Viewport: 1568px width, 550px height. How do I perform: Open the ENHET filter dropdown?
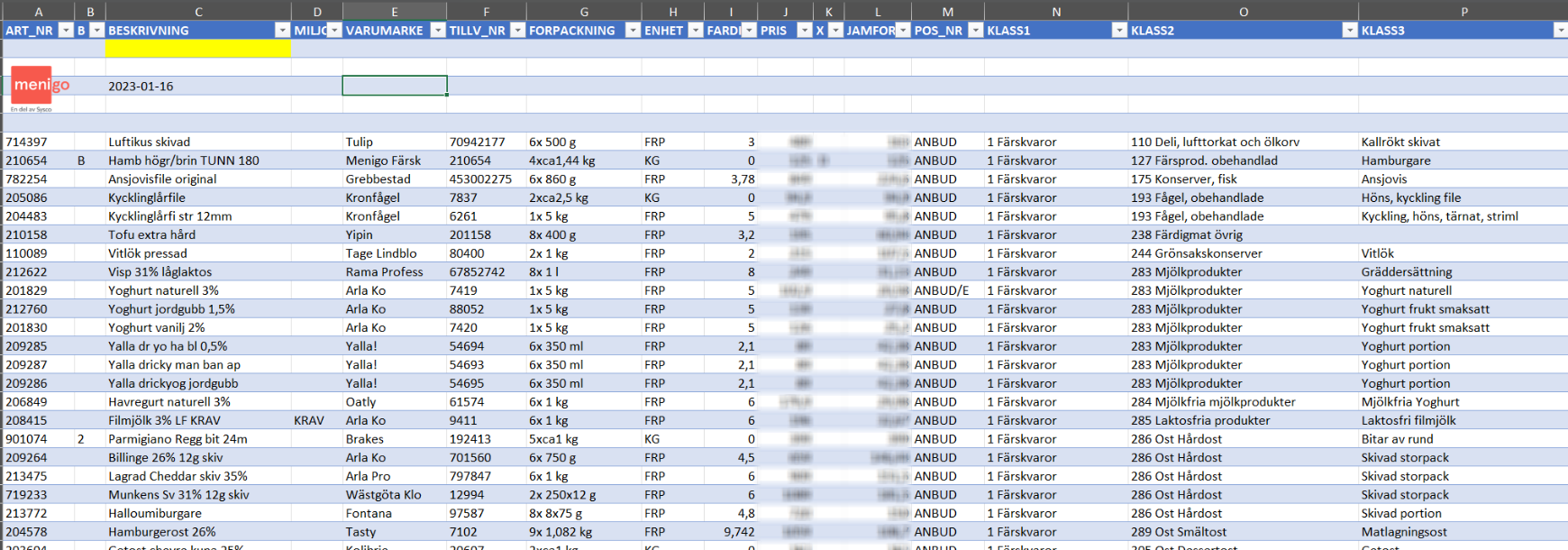[x=695, y=30]
